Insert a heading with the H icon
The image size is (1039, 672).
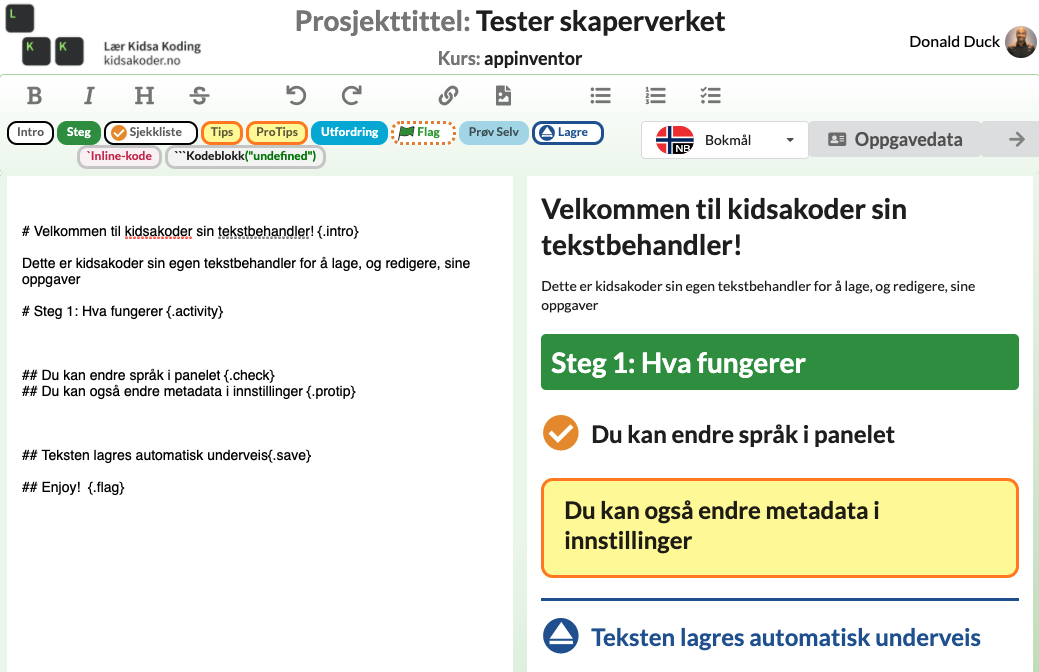(x=144, y=95)
